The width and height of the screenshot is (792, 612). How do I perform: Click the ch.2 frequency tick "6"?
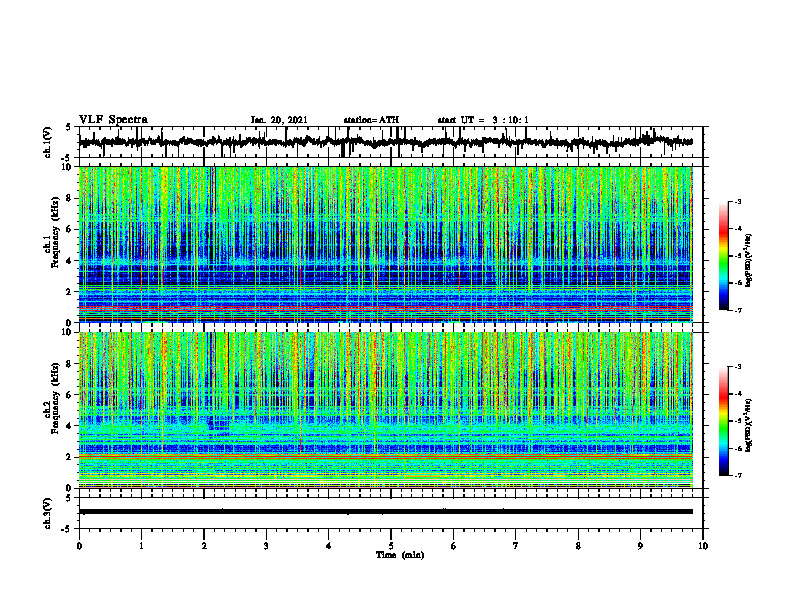[x=69, y=395]
